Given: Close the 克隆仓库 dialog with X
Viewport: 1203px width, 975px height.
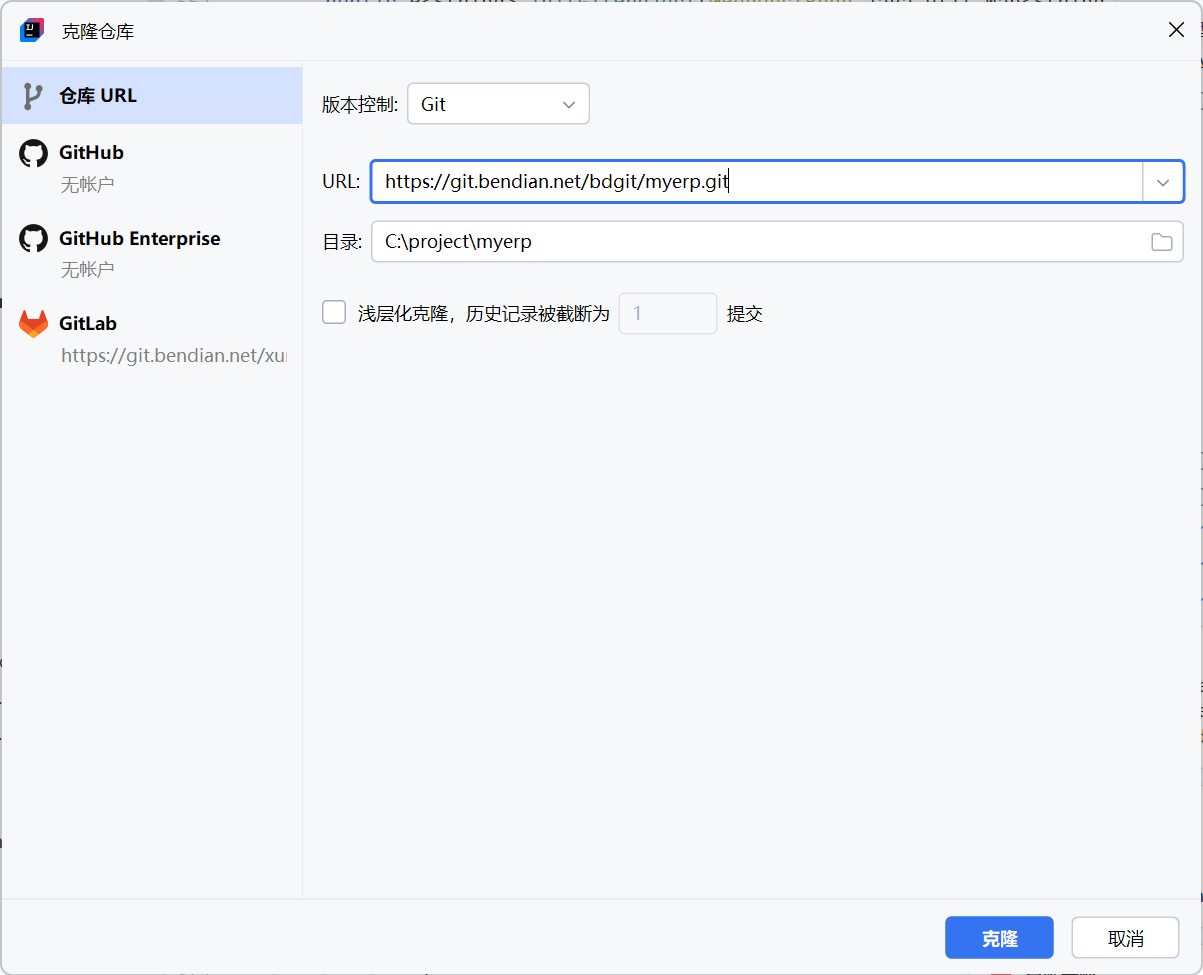Looking at the screenshot, I should (x=1176, y=30).
